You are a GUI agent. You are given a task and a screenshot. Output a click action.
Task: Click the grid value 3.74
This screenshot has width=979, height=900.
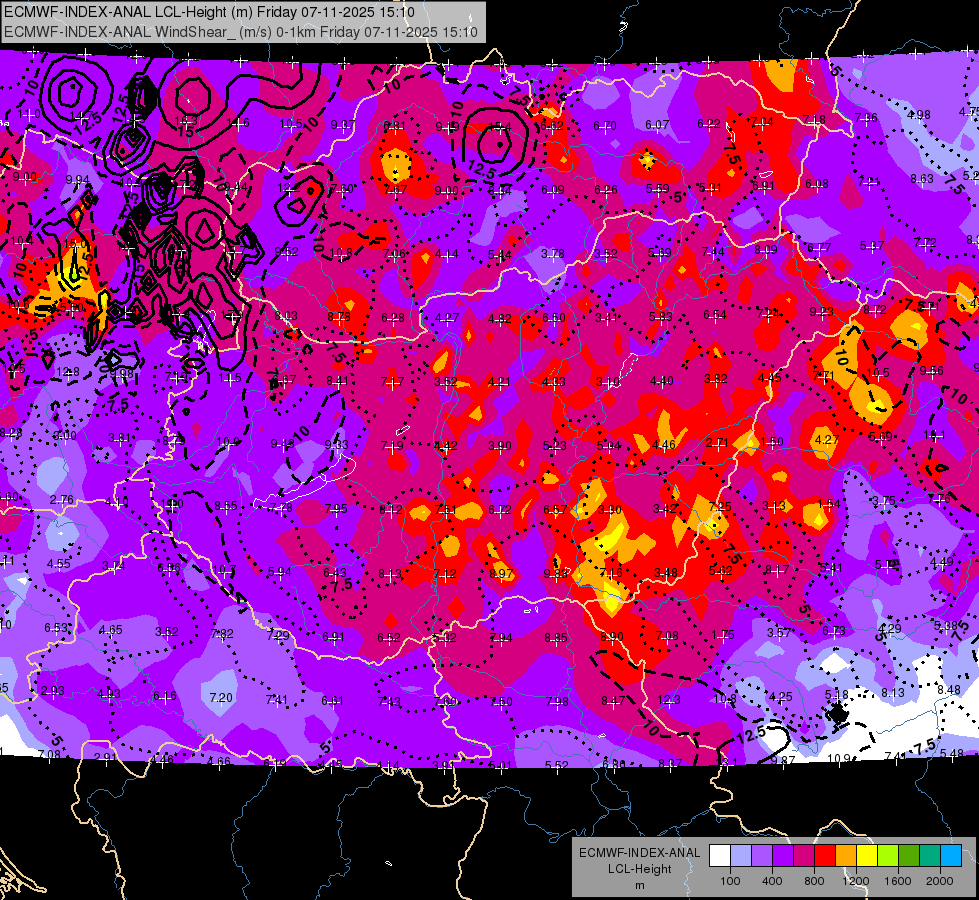(x=114, y=566)
